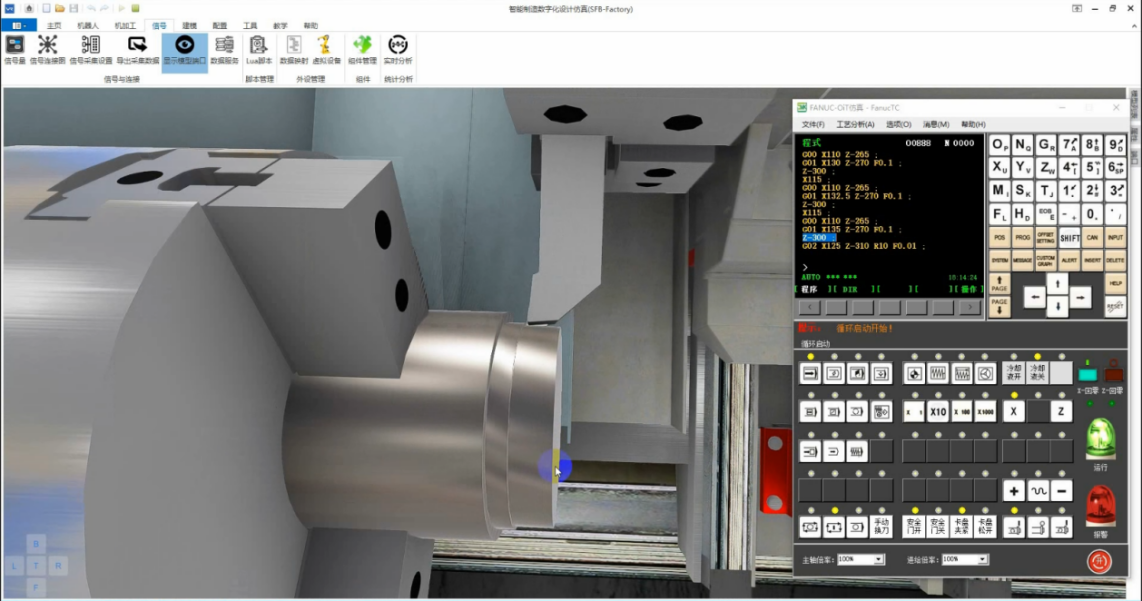Click the PROG key on FANUC keypad

pos(1023,237)
